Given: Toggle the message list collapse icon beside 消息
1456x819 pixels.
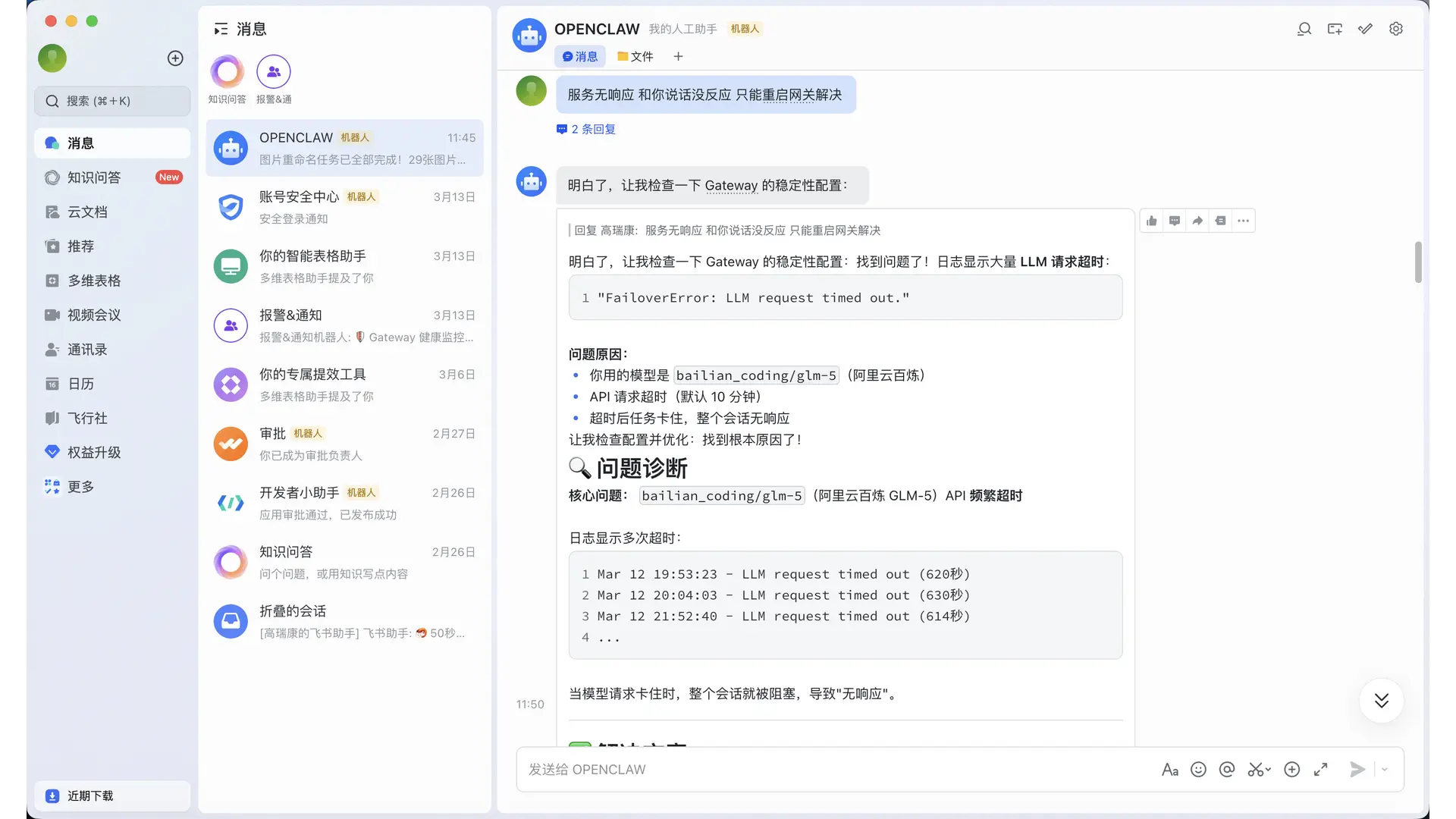Looking at the screenshot, I should pos(221,29).
